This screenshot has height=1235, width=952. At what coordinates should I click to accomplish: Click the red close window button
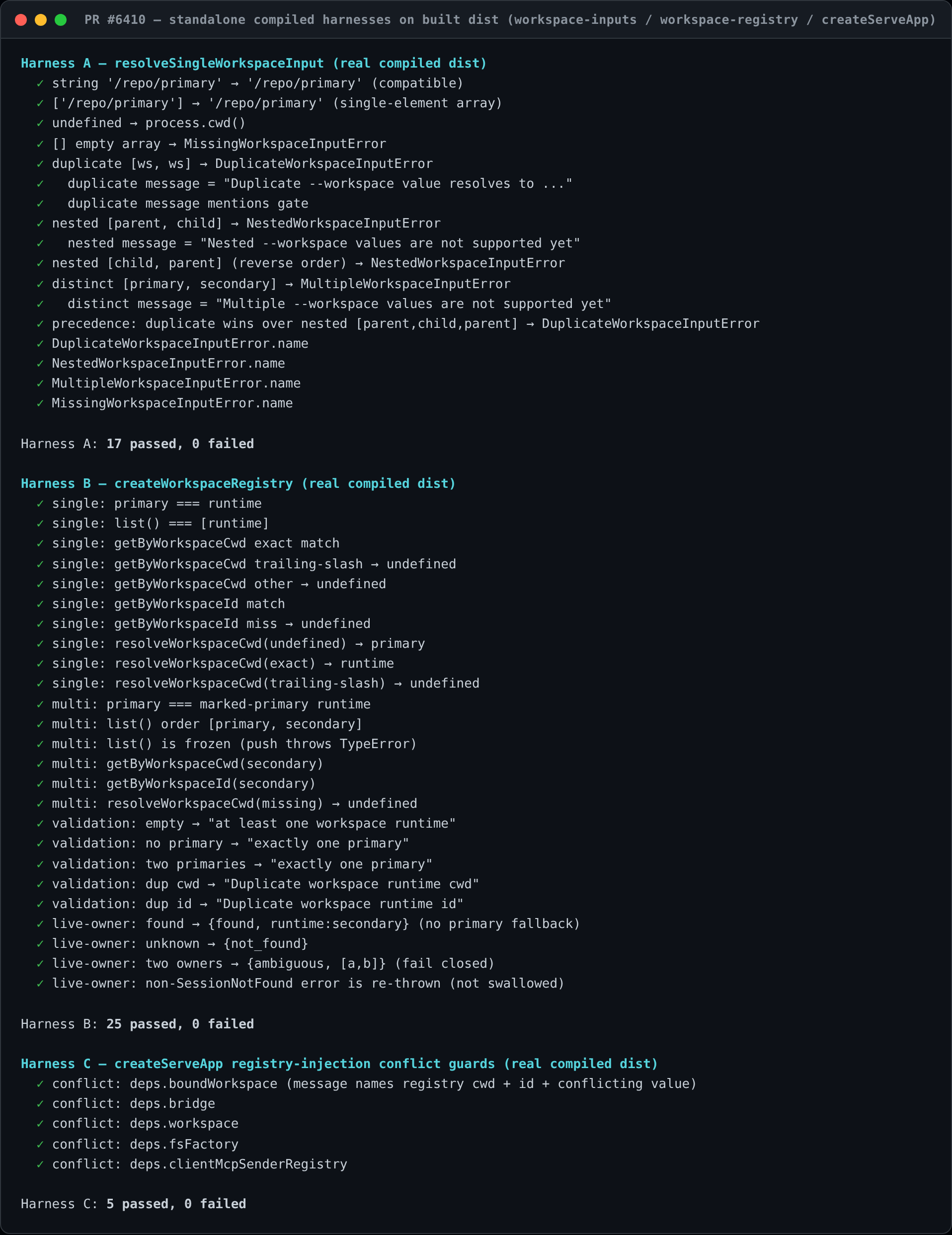click(21, 20)
